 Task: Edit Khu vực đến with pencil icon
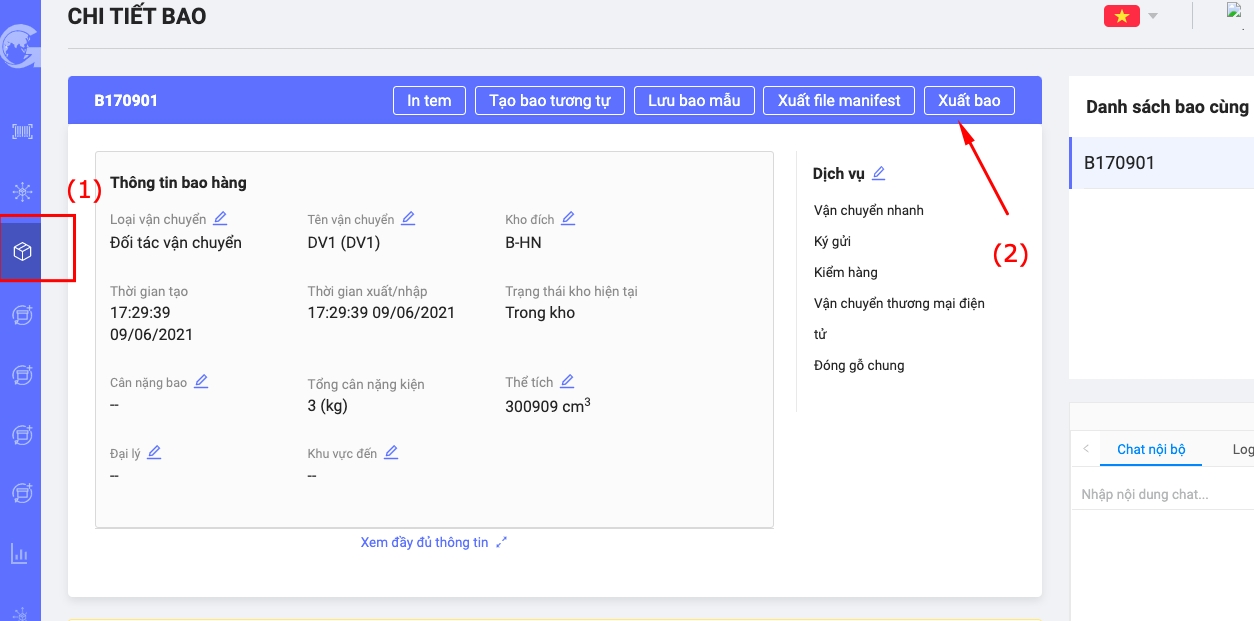pos(391,452)
